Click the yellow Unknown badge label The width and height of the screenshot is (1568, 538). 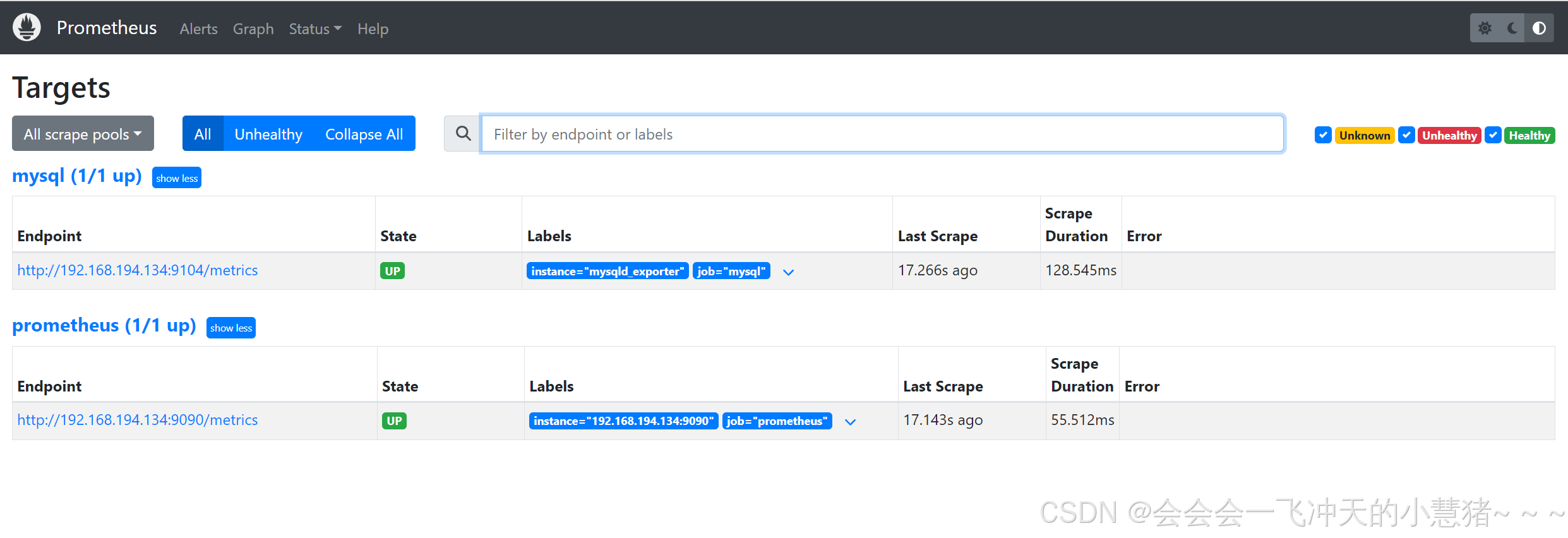[x=1365, y=135]
